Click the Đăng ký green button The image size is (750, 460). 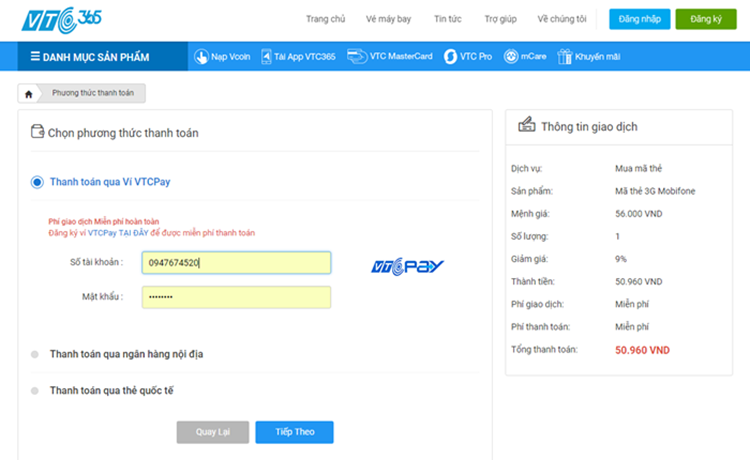tap(705, 19)
